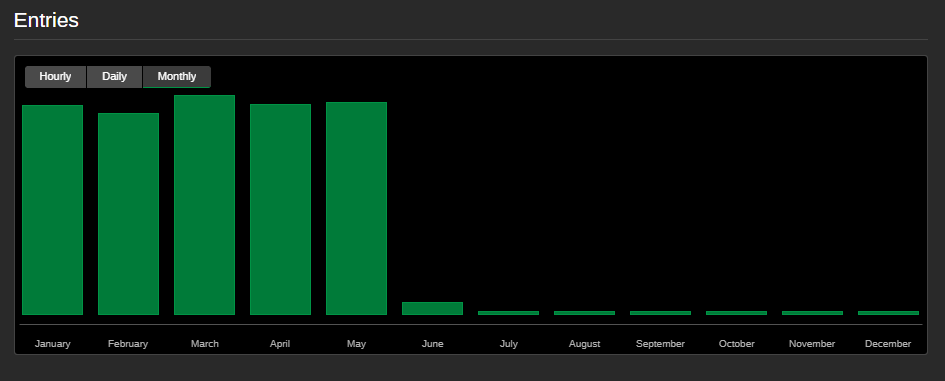Click the "February" axis label
Viewport: 945px width, 381px height.
128,344
